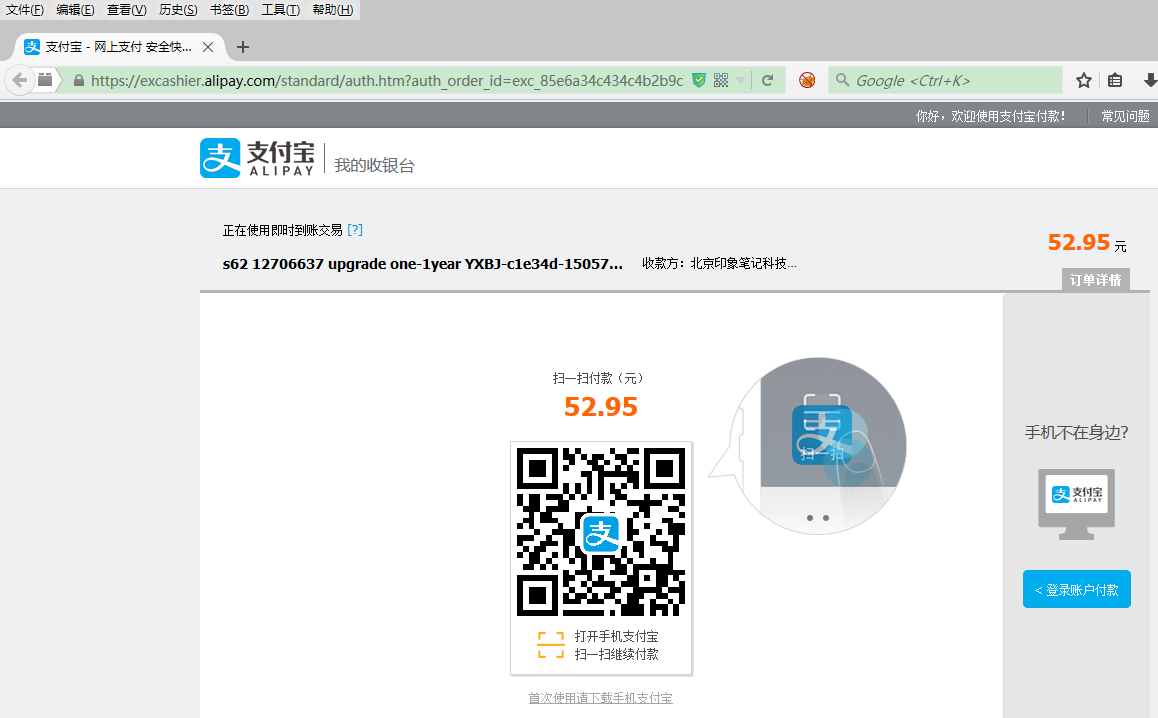Click the 登录账户付款 blue button
Image resolution: width=1158 pixels, height=718 pixels.
[1076, 589]
